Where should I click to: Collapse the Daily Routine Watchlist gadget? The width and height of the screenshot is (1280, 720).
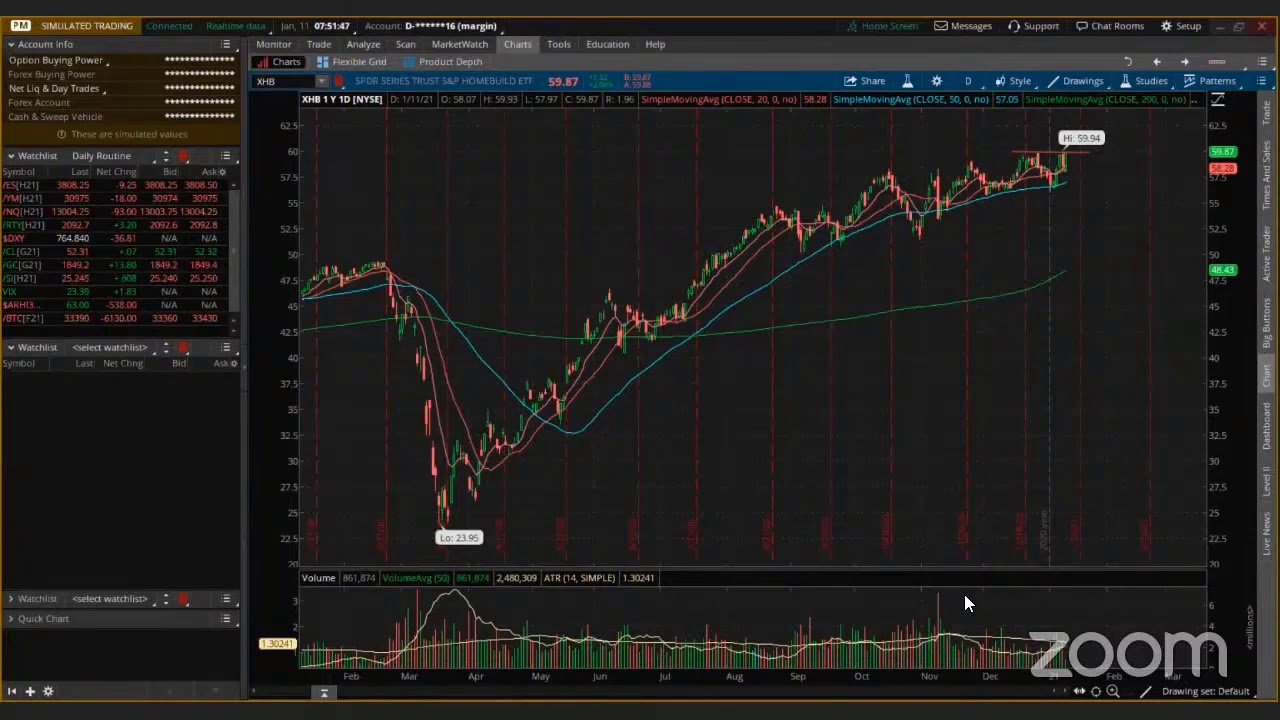[x=10, y=156]
